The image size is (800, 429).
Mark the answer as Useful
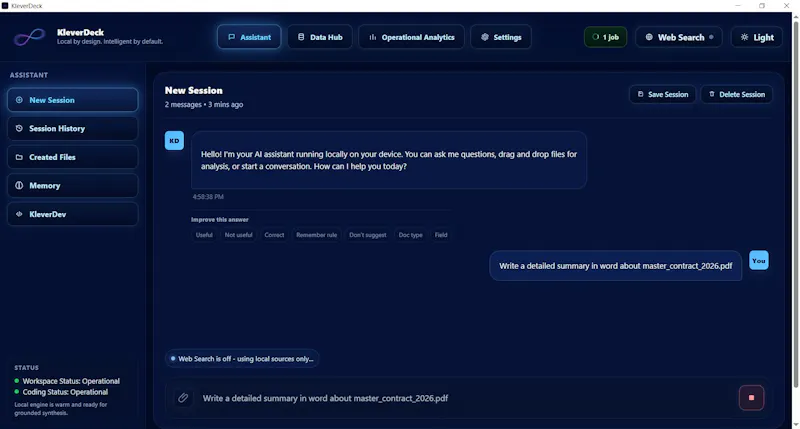point(204,235)
